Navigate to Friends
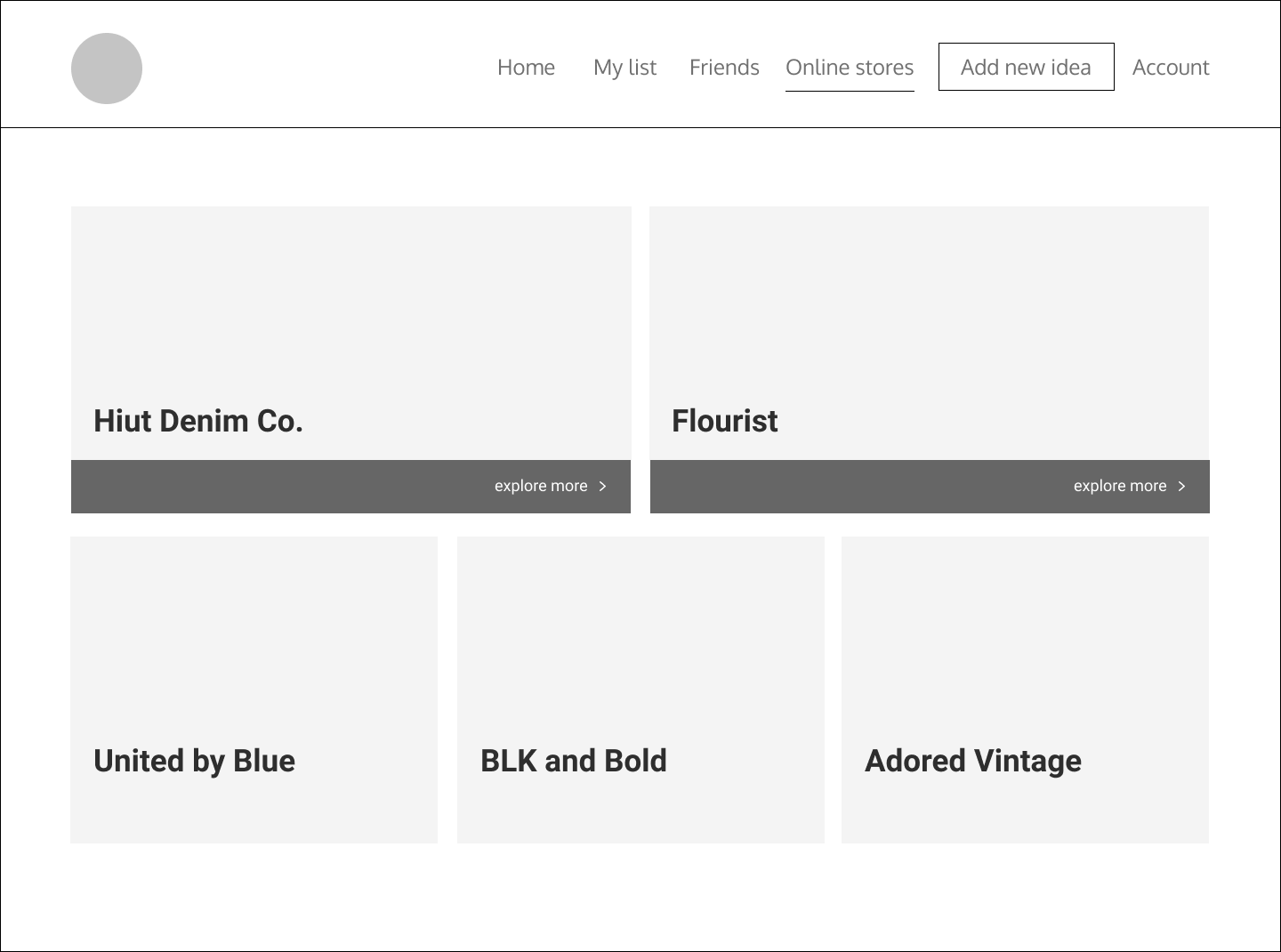The width and height of the screenshot is (1281, 952). (x=724, y=68)
